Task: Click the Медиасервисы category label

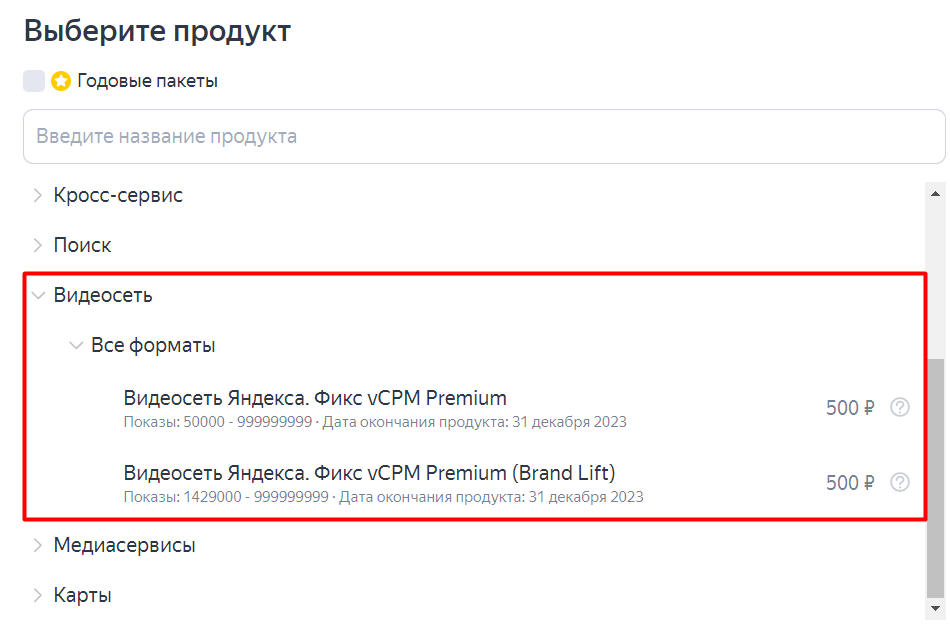Action: [x=124, y=545]
